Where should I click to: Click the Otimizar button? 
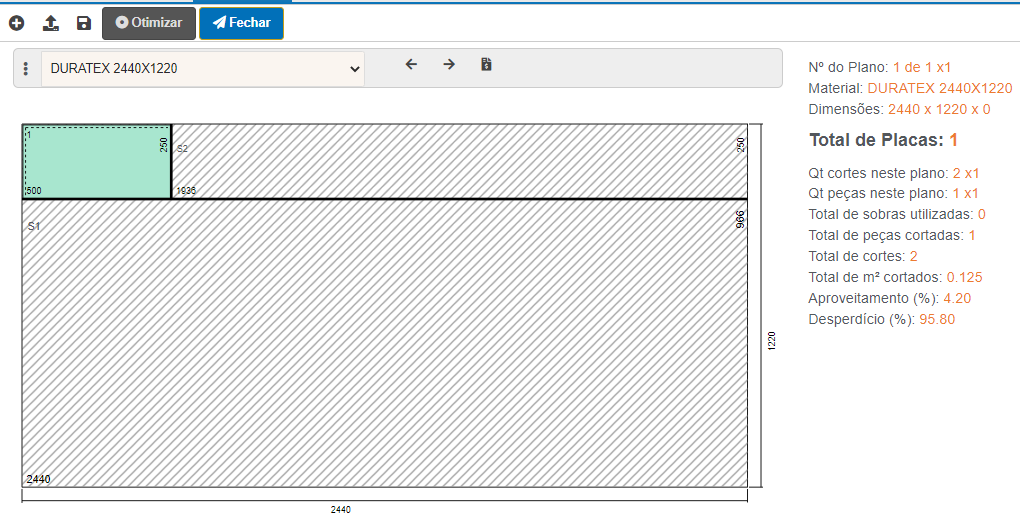pyautogui.click(x=149, y=23)
